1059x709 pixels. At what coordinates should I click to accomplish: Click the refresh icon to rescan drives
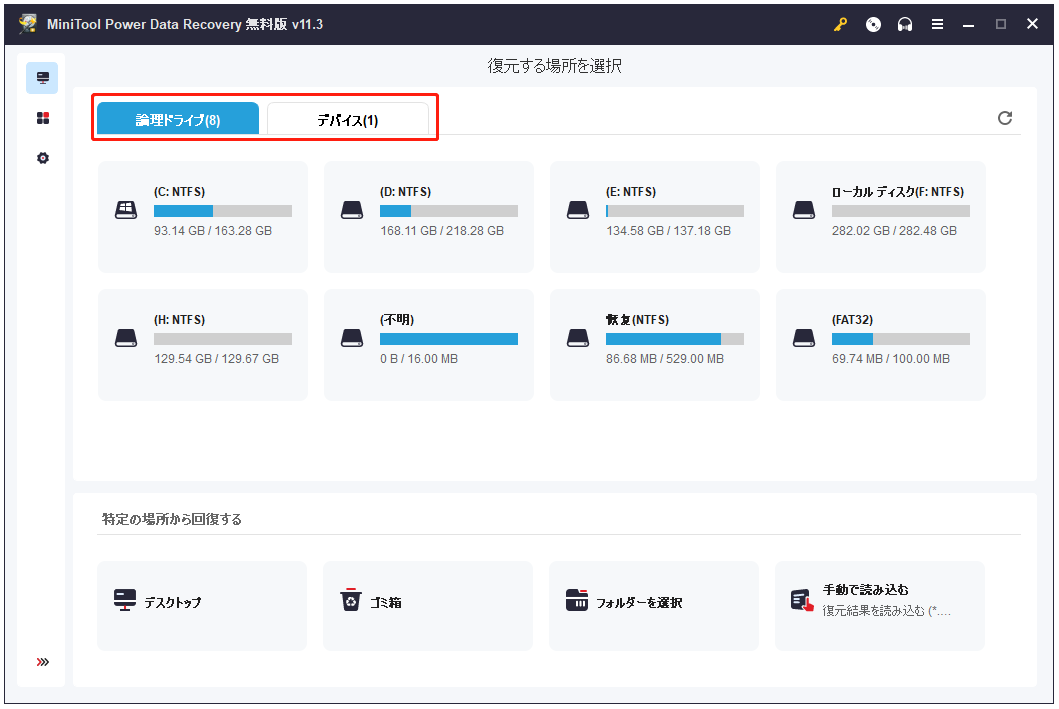click(x=1005, y=117)
